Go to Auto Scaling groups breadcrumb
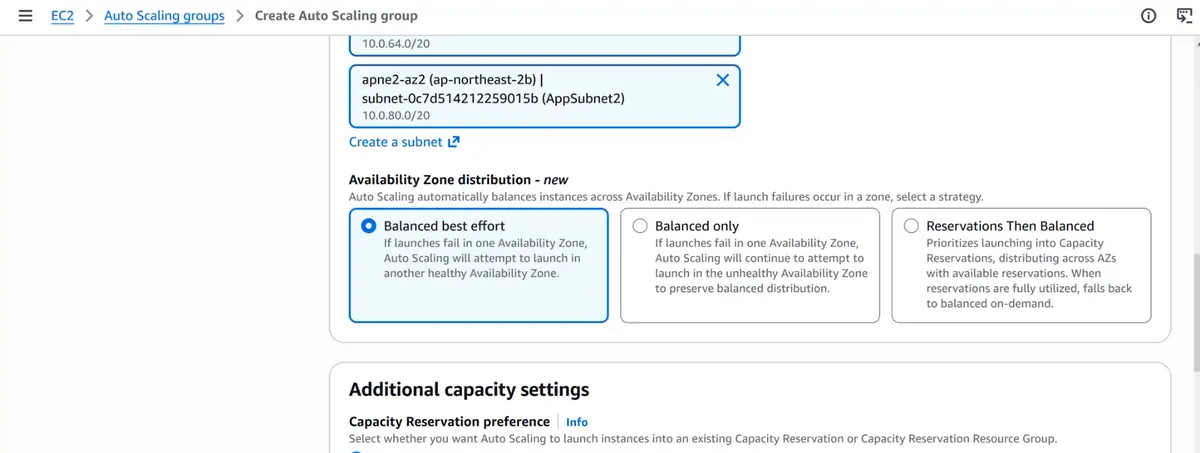This screenshot has height=453, width=1200. (164, 16)
